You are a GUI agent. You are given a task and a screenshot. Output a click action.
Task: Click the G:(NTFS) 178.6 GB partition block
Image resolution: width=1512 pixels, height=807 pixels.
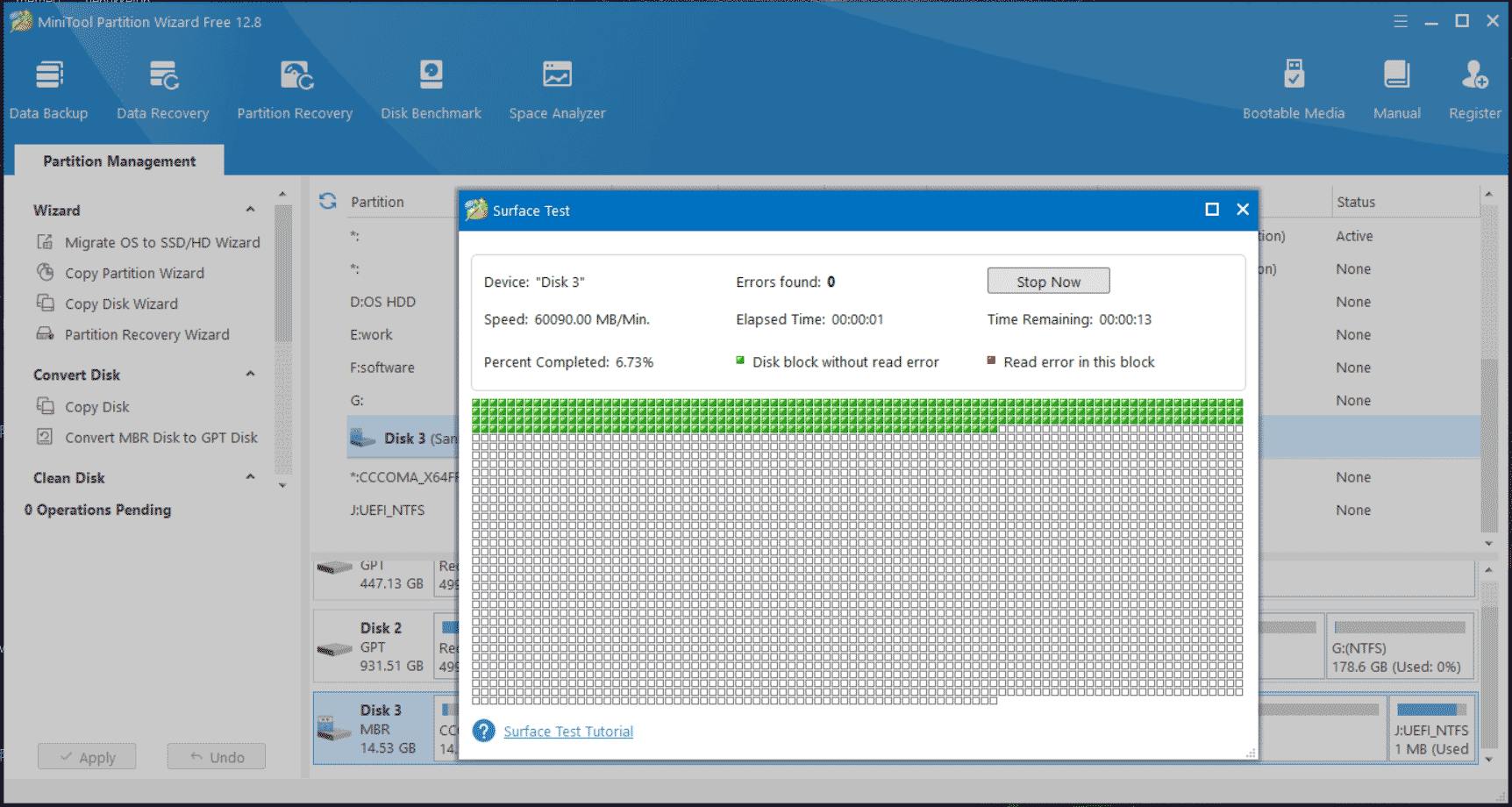tap(1400, 647)
